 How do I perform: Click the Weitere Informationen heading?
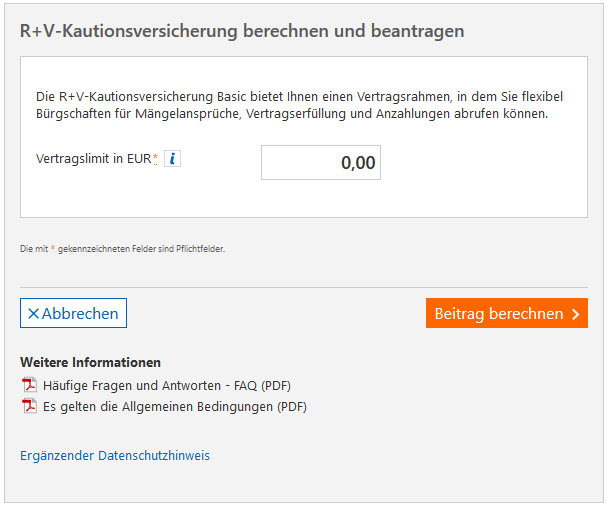pyautogui.click(x=90, y=362)
